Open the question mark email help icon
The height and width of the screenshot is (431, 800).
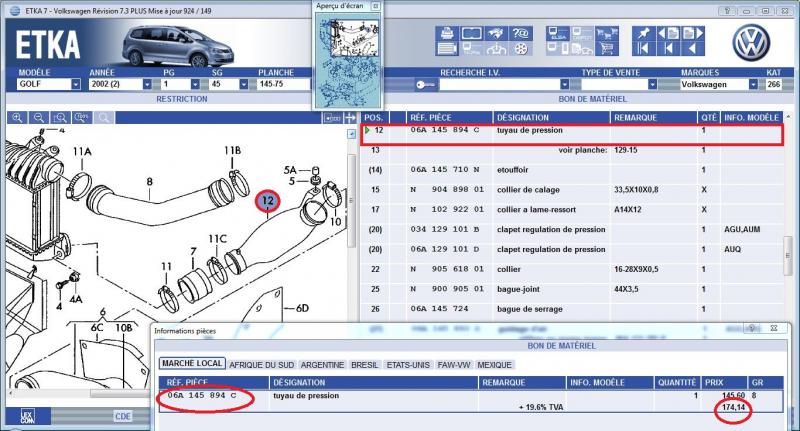pos(520,34)
